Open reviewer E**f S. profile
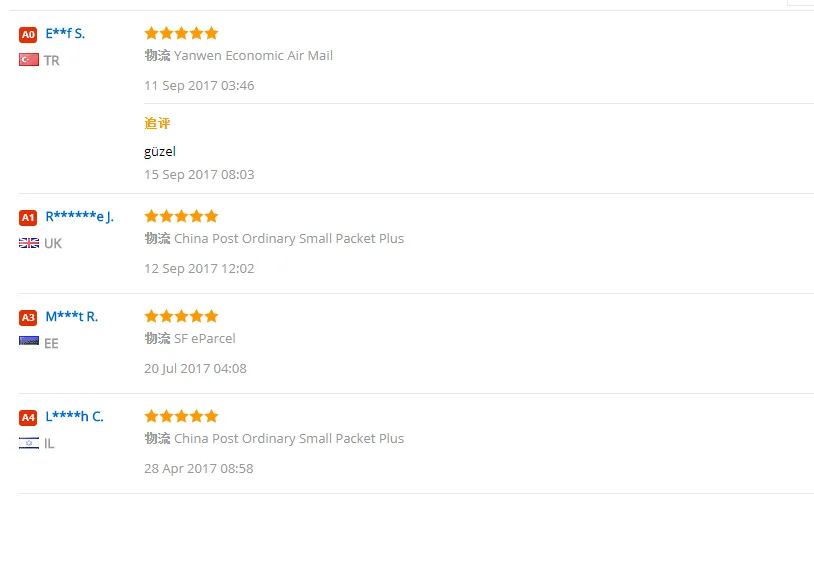Viewport: 814px width, 563px height. tap(65, 34)
